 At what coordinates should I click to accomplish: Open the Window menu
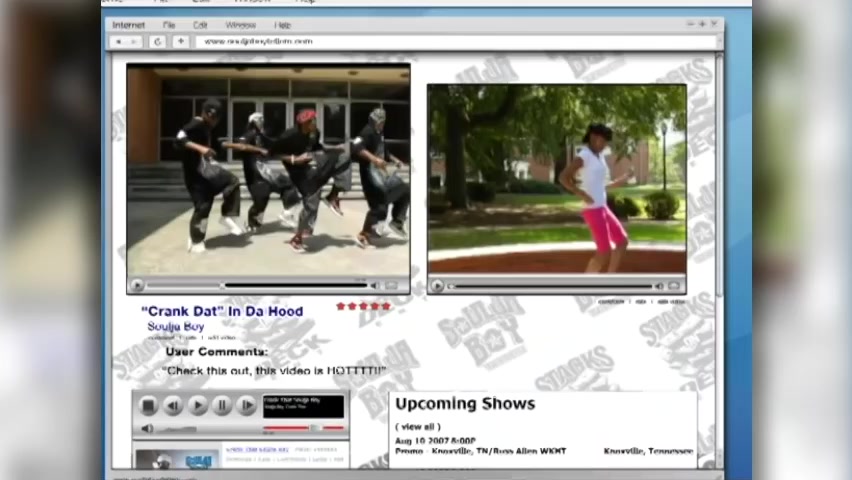(x=241, y=25)
